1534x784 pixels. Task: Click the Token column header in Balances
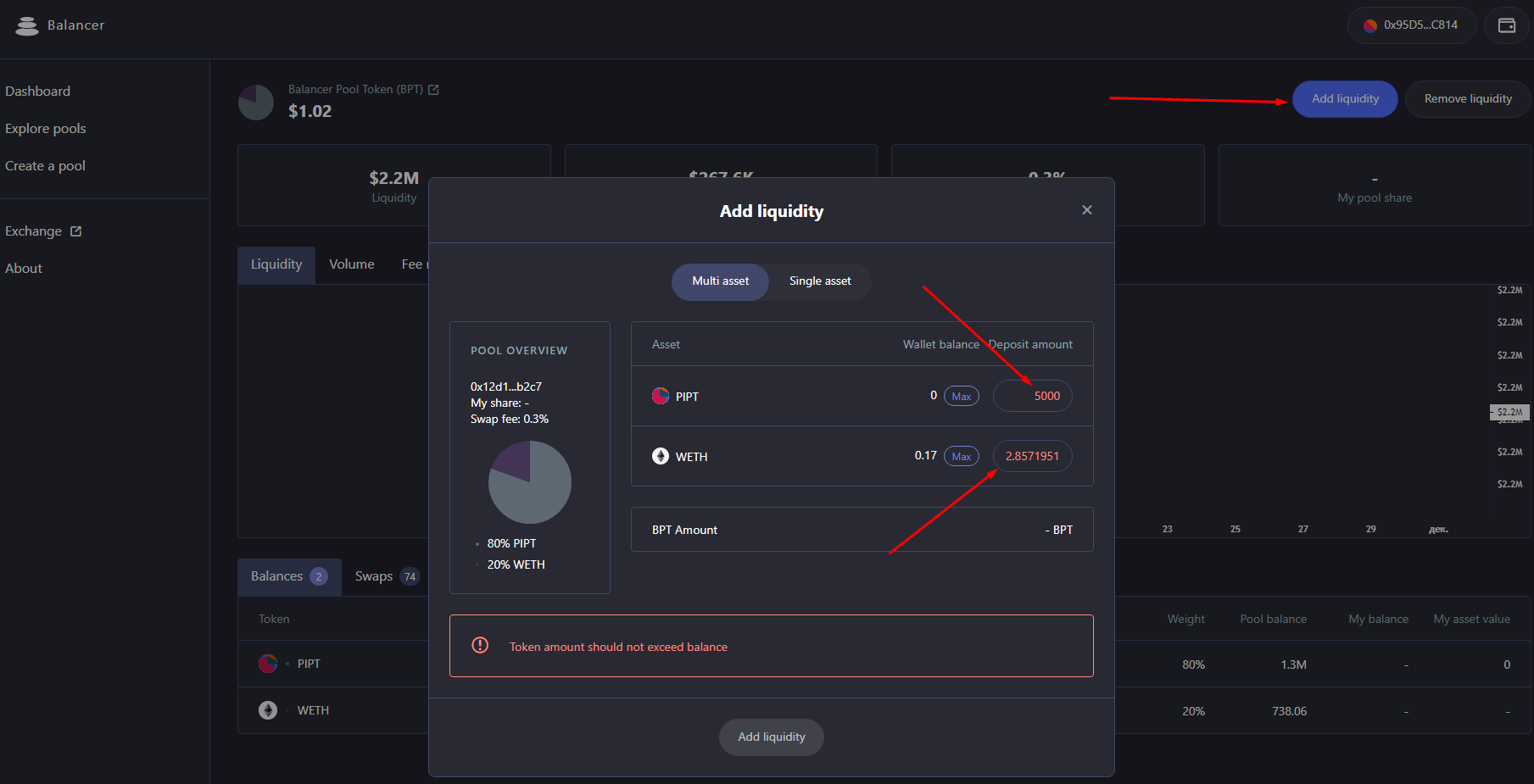274,620
